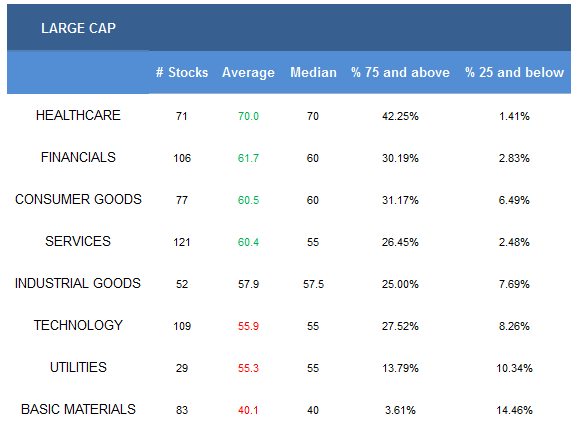Select the UTILITIES row label
This screenshot has height=428, width=575.
78,367
